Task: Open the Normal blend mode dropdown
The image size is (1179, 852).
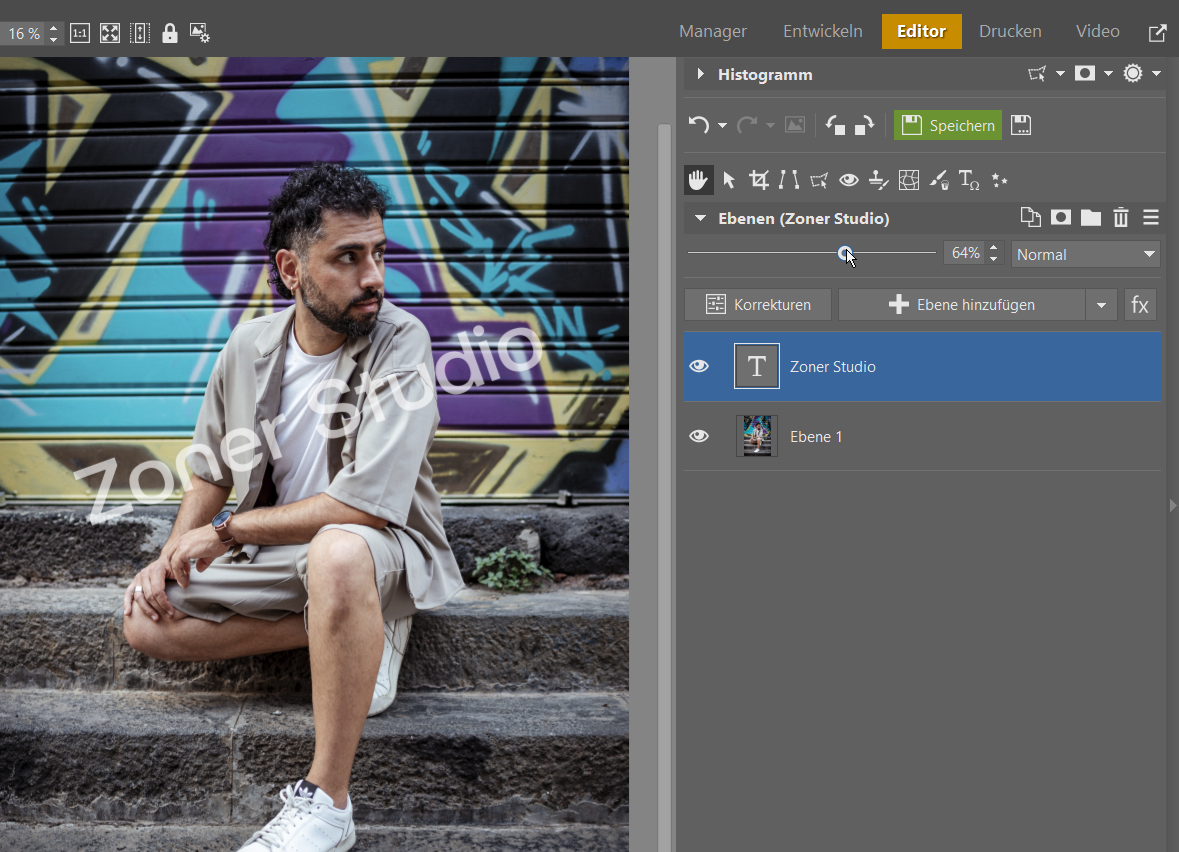Action: point(1085,255)
